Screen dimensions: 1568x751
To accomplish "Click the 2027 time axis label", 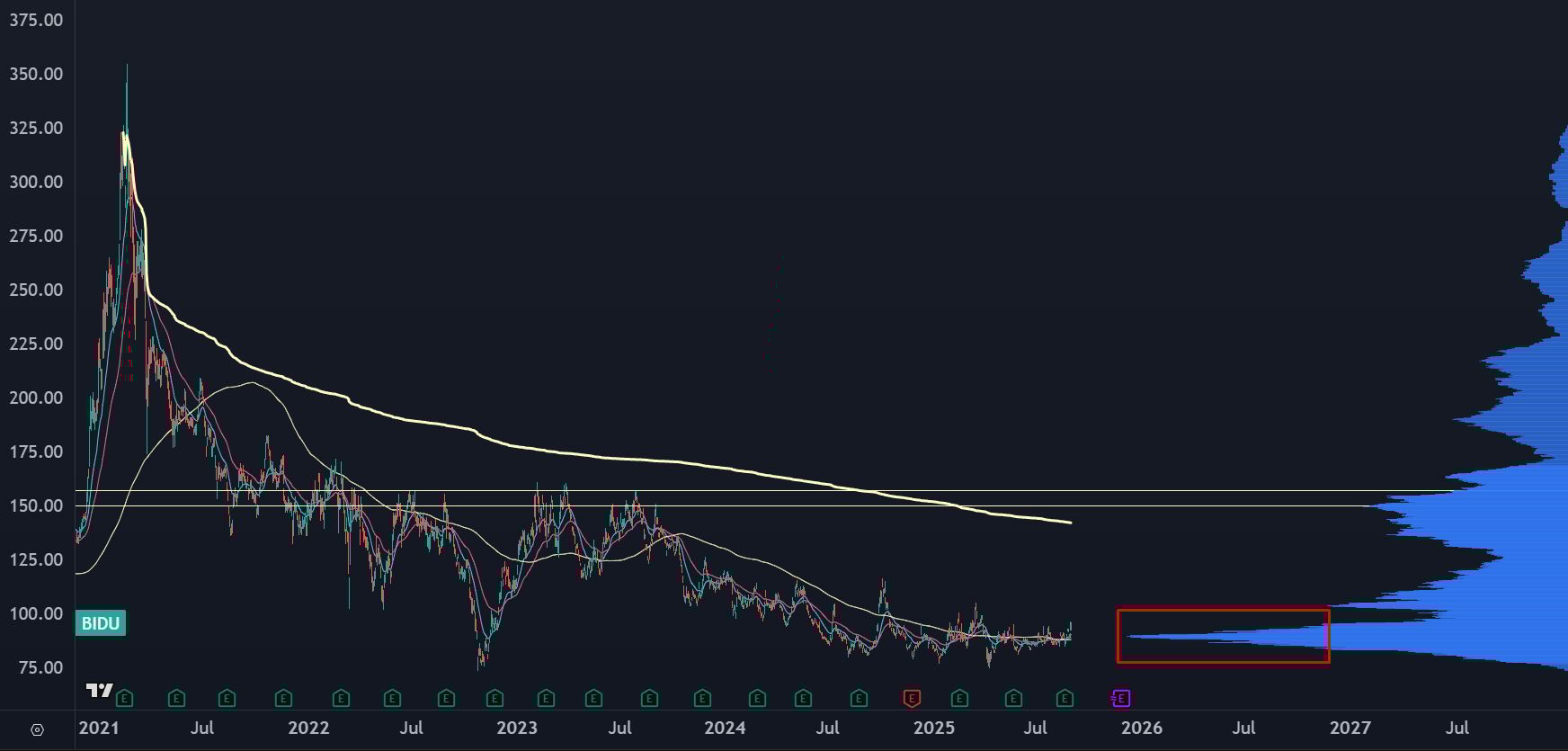I will click(x=1350, y=728).
